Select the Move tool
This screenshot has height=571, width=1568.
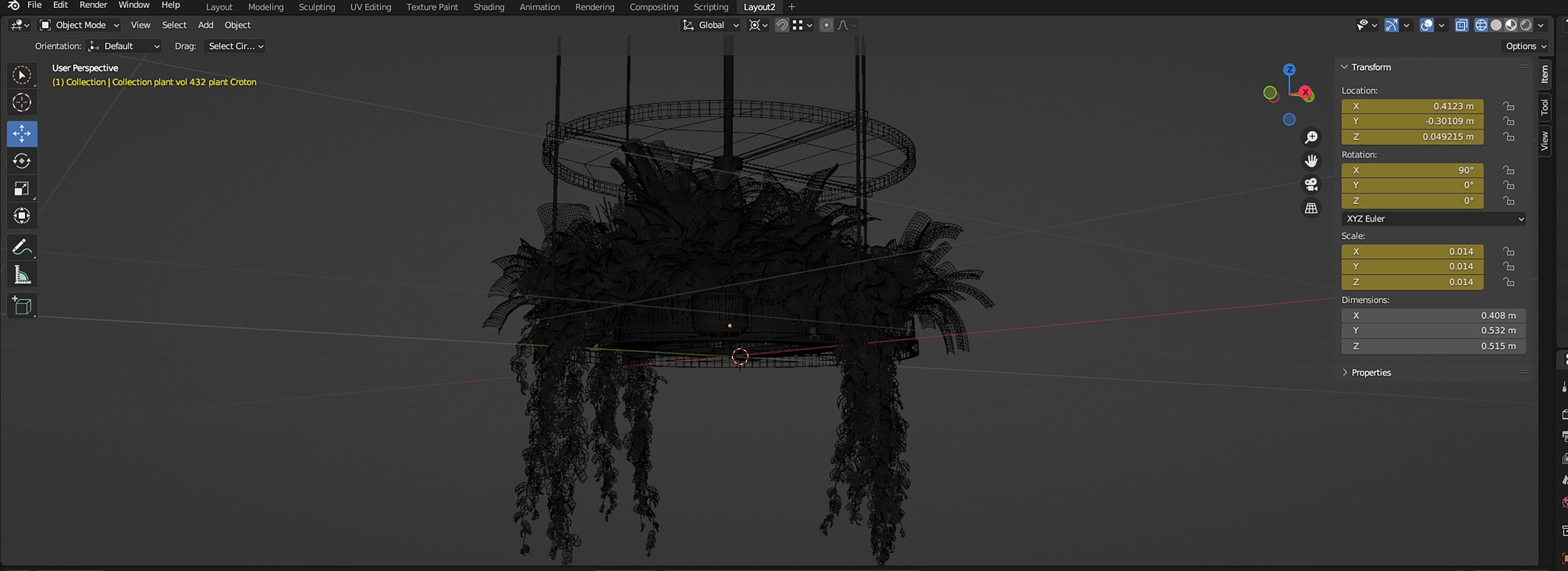(x=22, y=134)
